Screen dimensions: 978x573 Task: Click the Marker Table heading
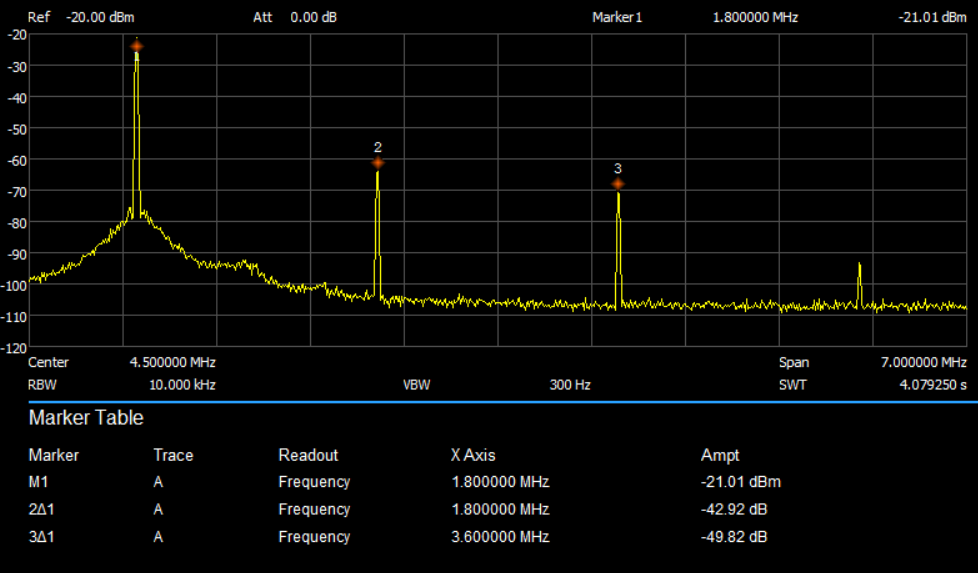click(86, 418)
